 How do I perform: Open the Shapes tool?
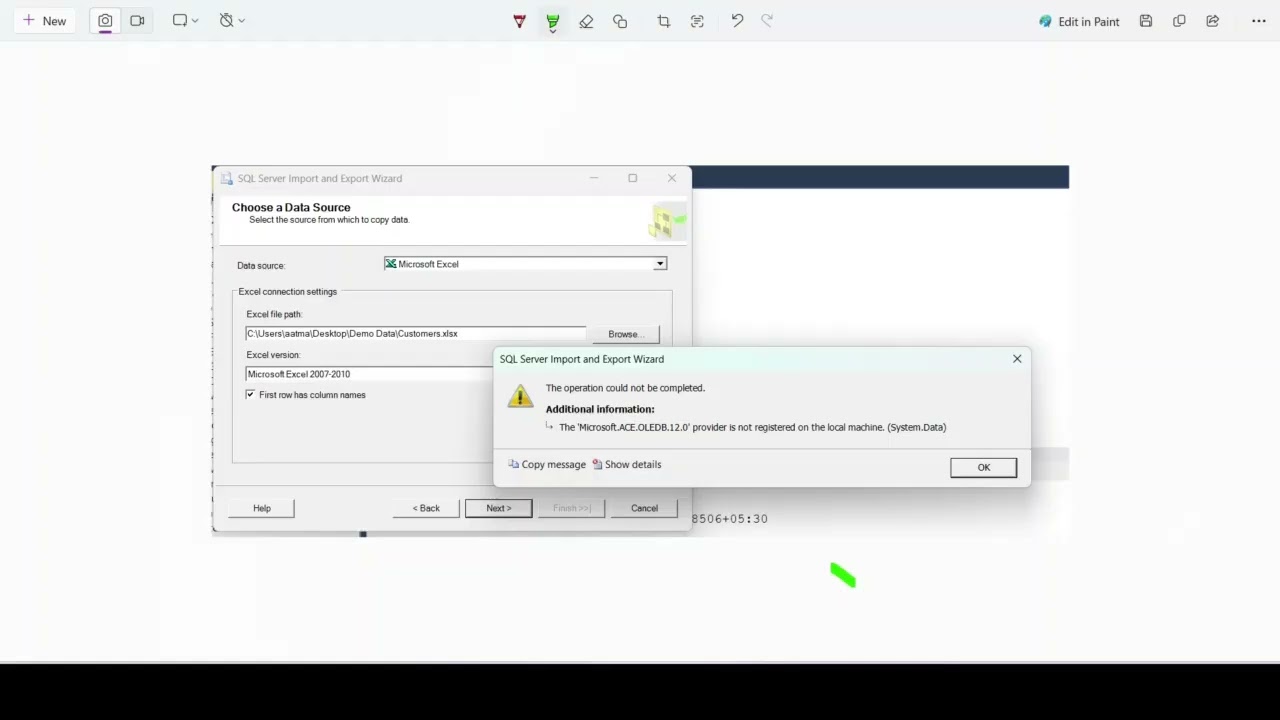[x=620, y=21]
